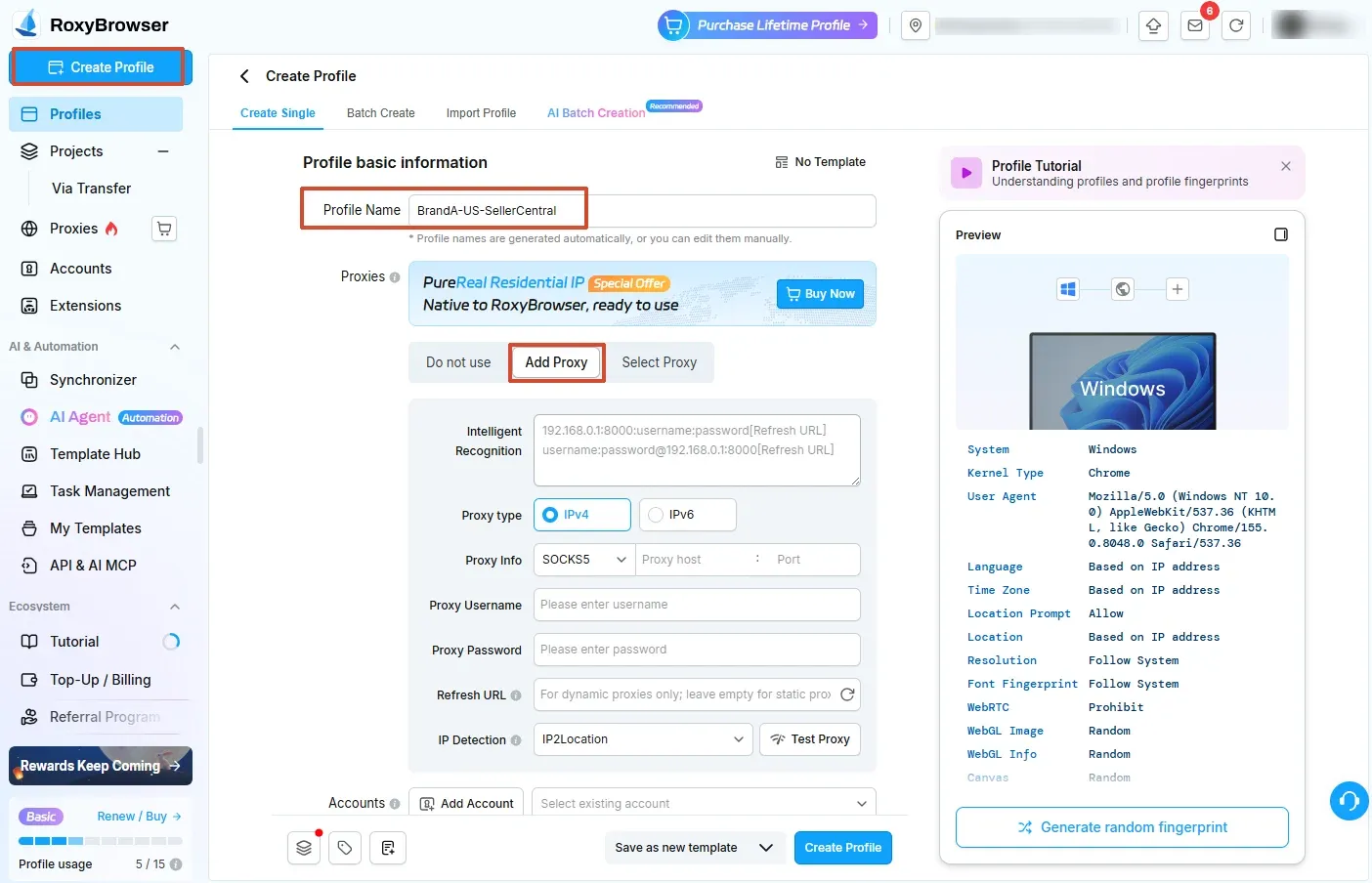Open the Save as new template dropdown

[694, 848]
